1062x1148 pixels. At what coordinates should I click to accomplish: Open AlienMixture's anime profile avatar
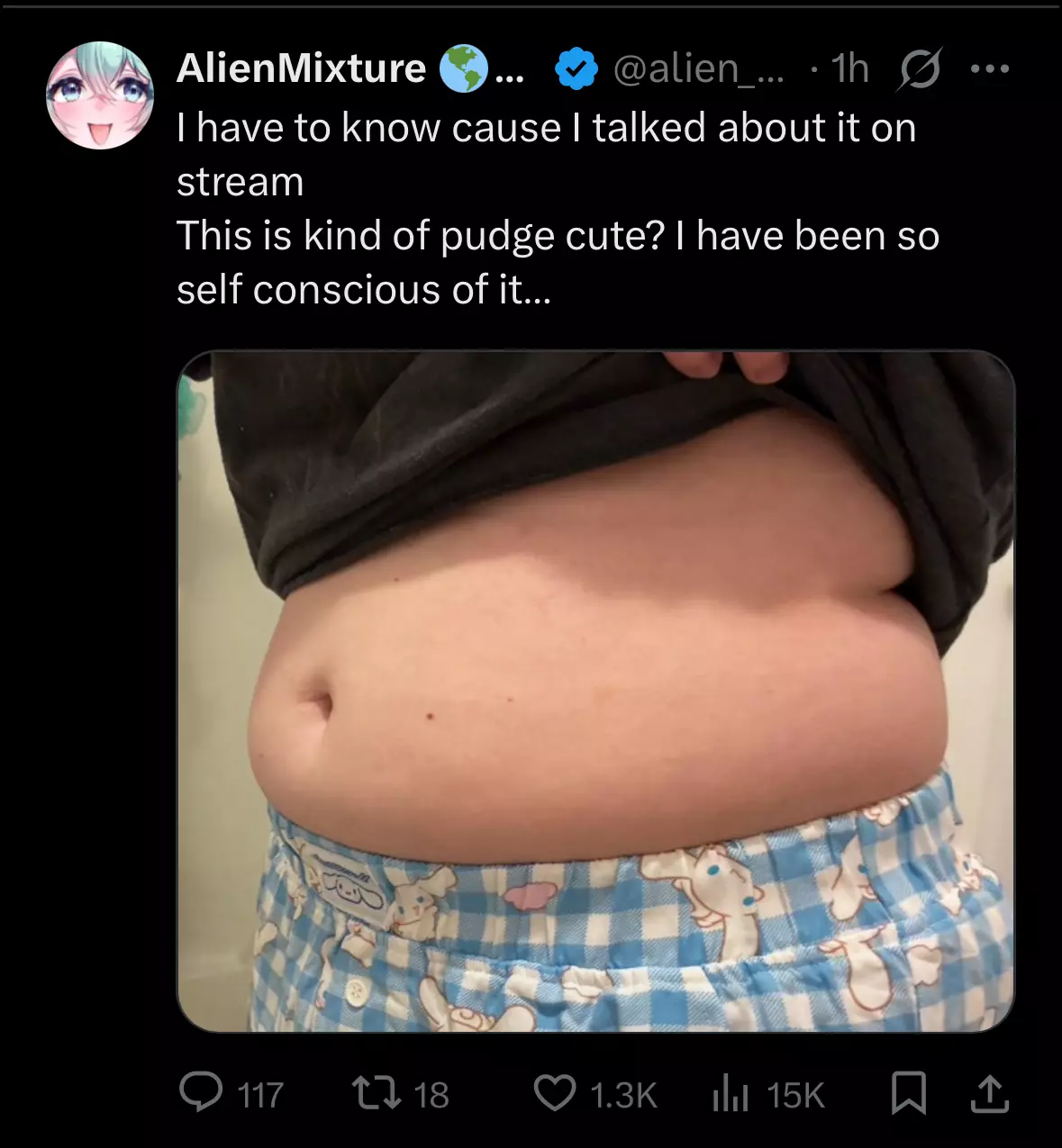coord(100,95)
